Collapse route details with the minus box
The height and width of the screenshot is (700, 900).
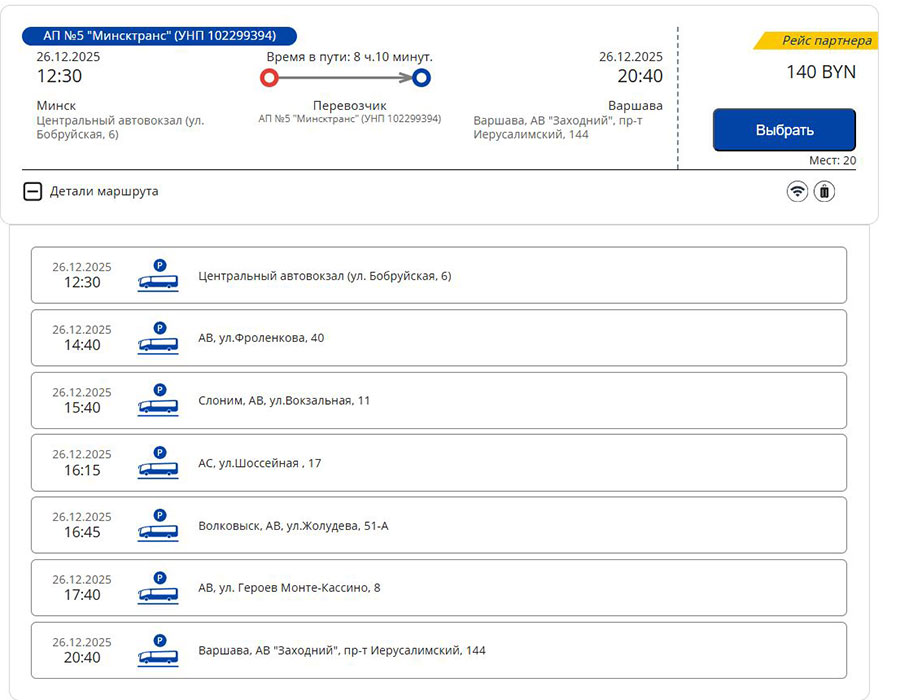click(32, 191)
